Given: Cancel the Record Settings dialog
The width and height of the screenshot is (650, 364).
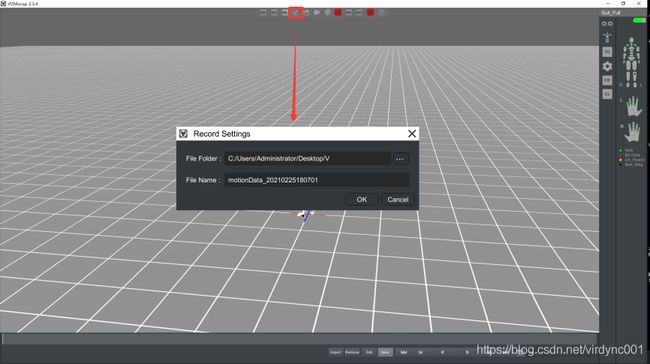Looking at the screenshot, I should pyautogui.click(x=398, y=199).
